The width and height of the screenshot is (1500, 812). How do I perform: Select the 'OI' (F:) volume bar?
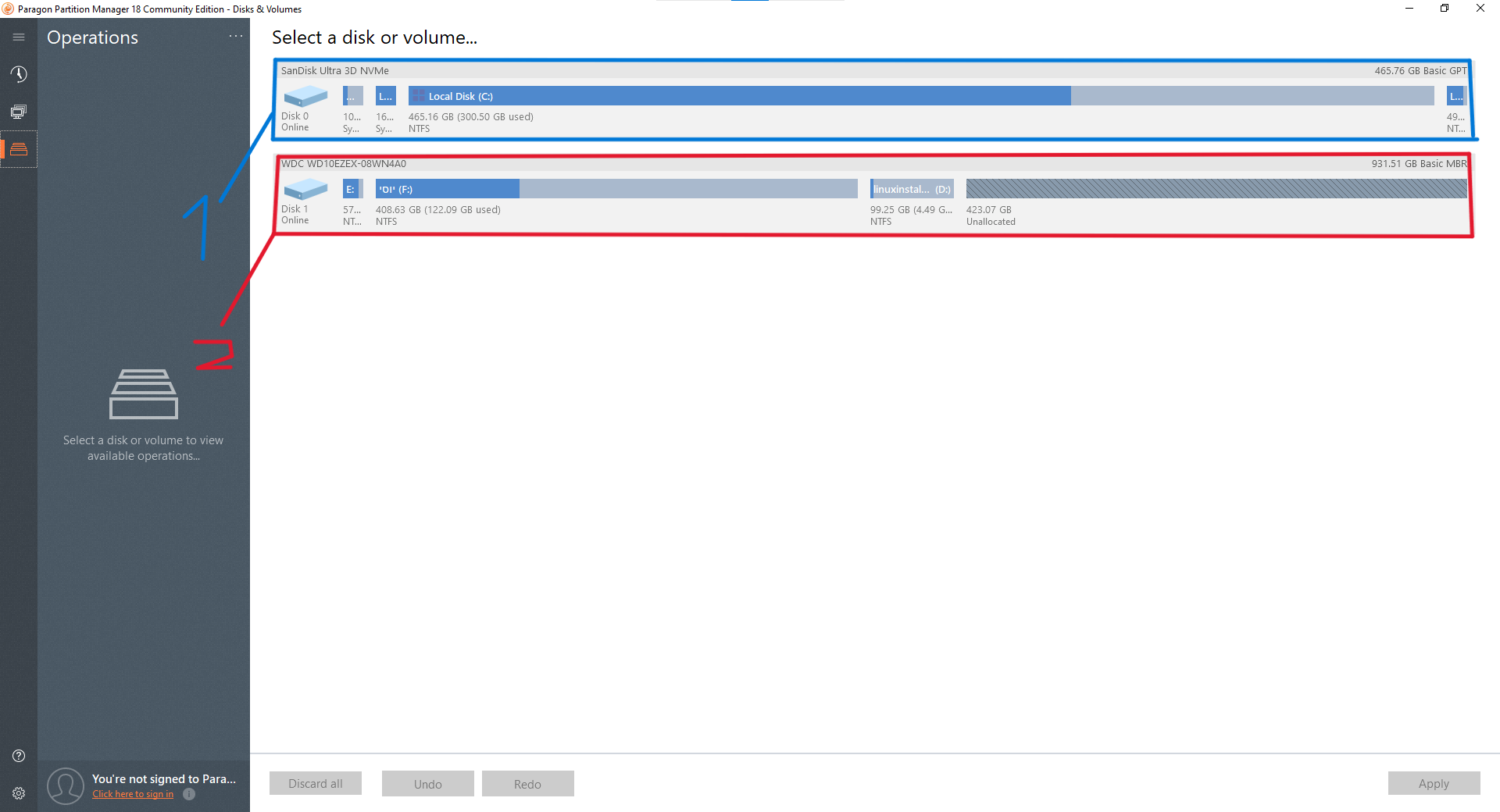pos(616,189)
